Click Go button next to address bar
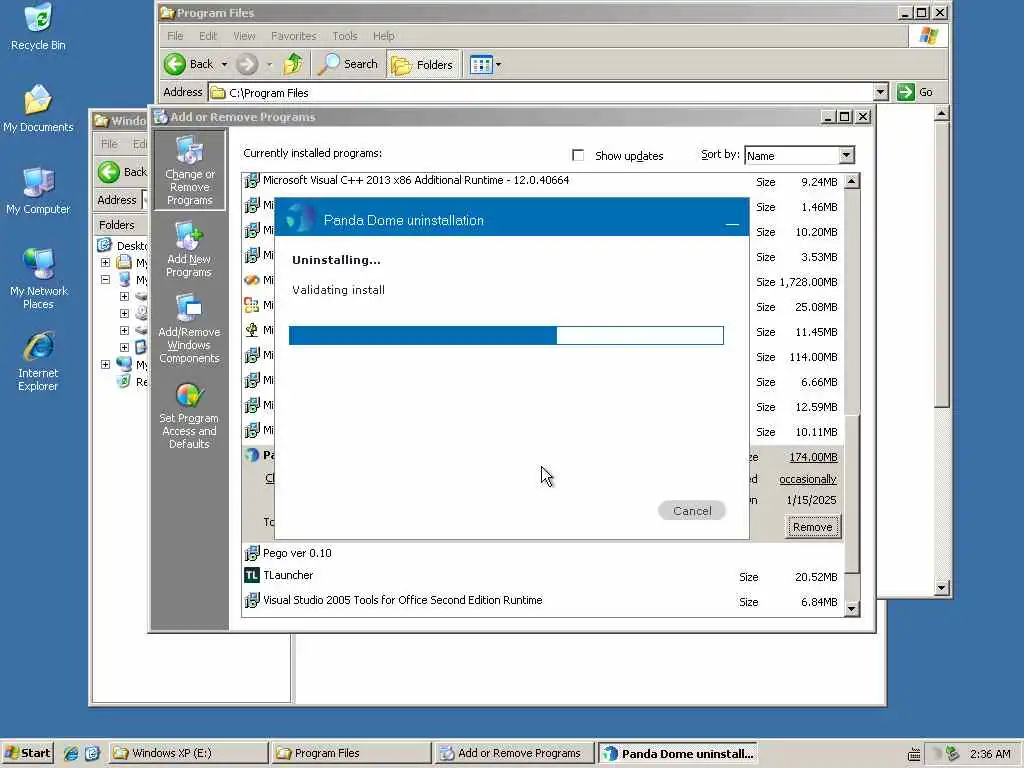1024x768 pixels. pyautogui.click(x=916, y=92)
